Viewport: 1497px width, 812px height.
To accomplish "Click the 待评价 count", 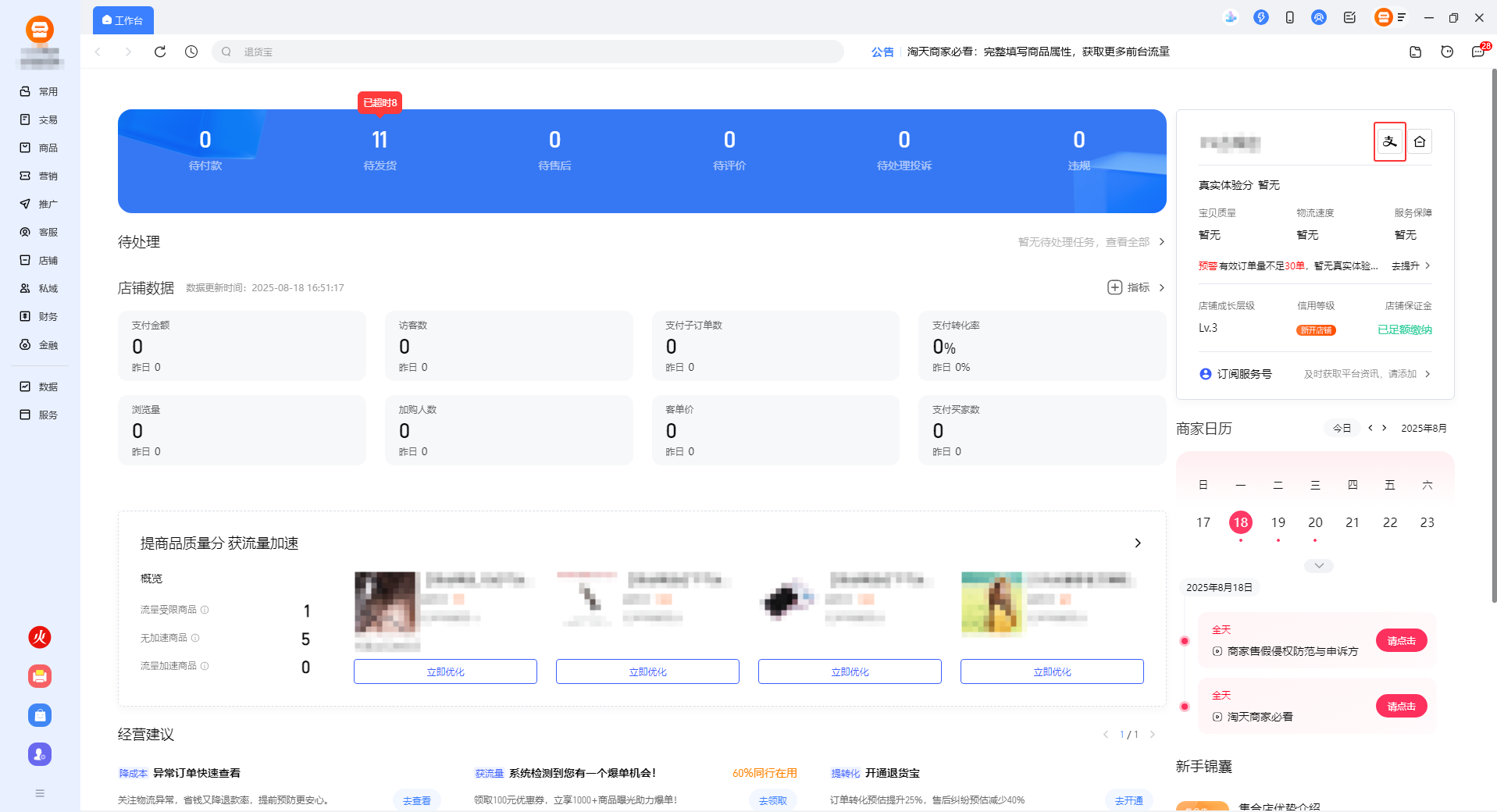I will tap(729, 140).
